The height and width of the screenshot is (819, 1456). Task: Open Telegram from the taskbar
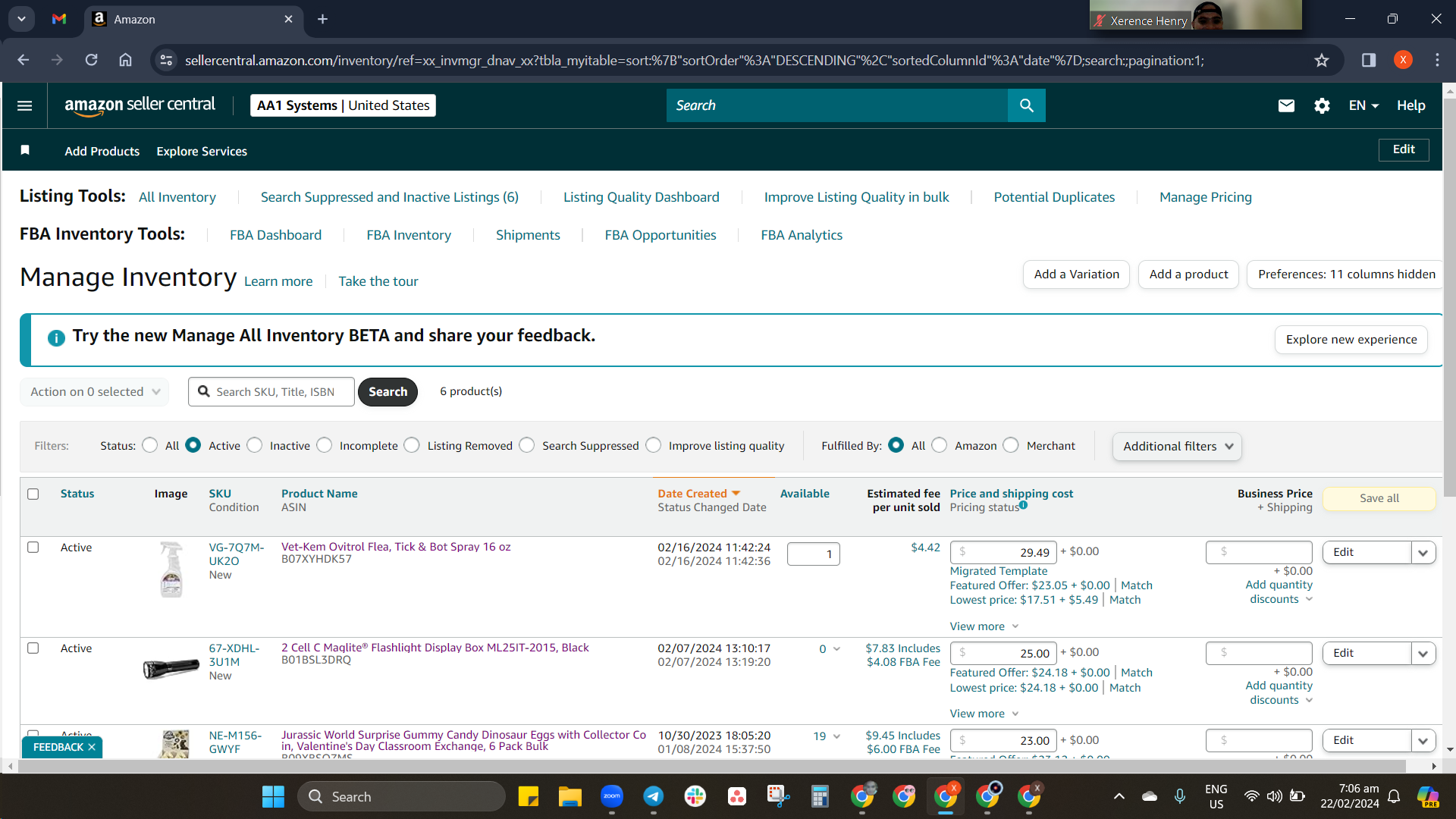point(653,796)
